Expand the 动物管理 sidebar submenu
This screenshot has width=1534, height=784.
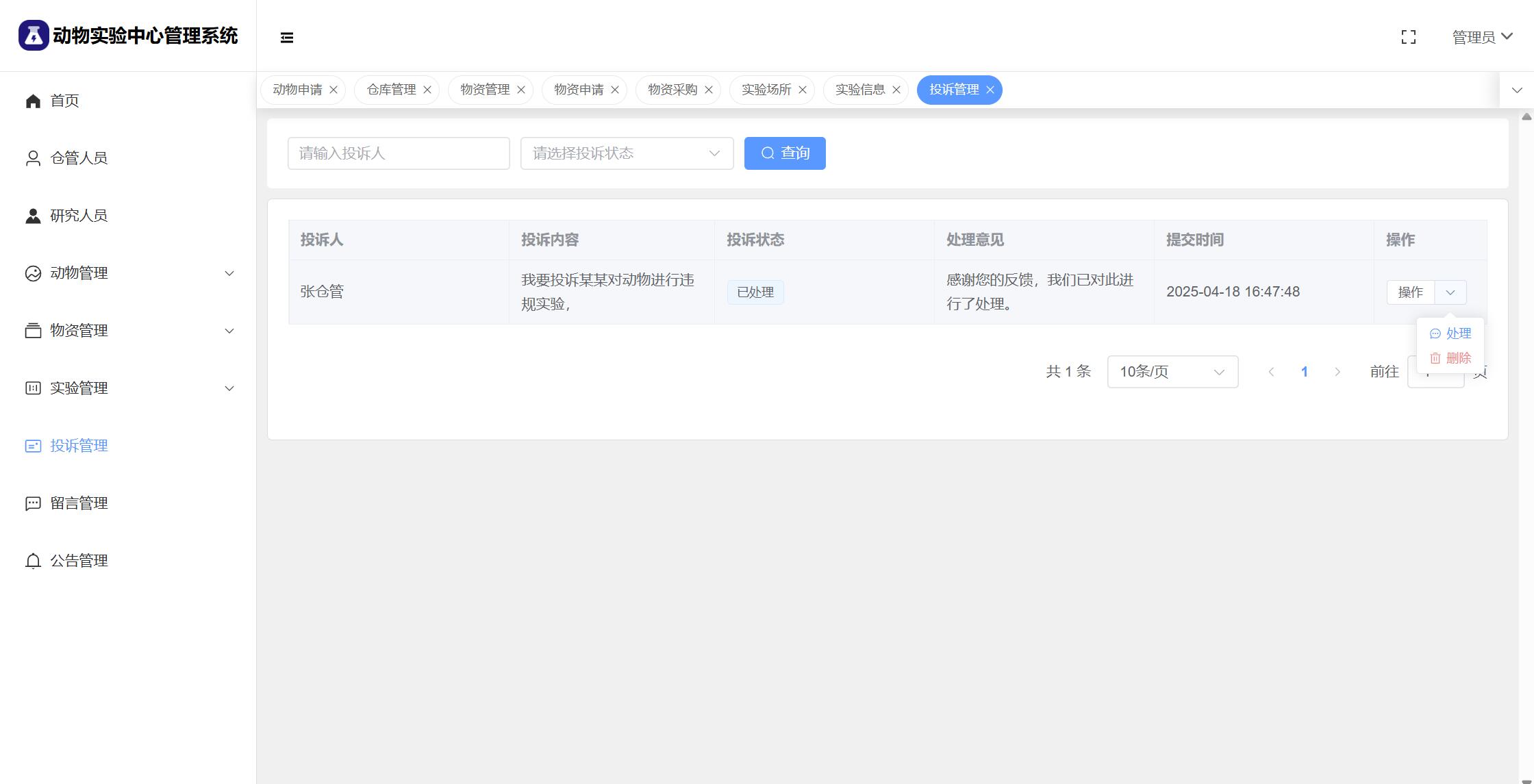[x=229, y=273]
